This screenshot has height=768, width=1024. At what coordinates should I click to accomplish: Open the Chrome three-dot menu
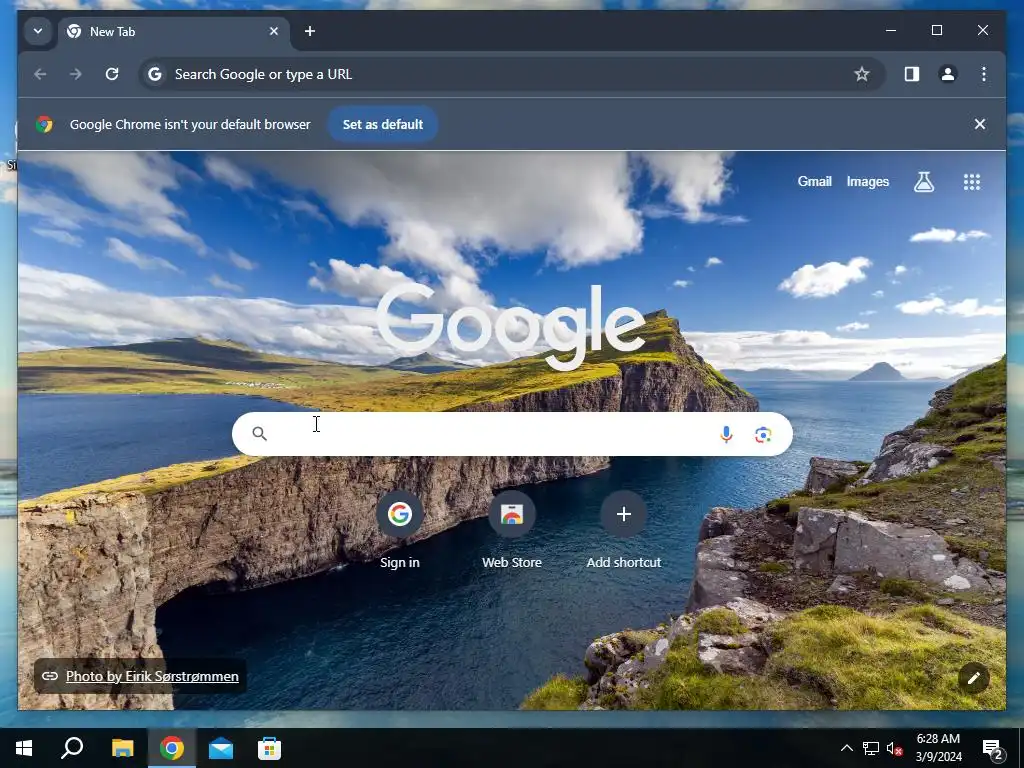(x=984, y=74)
